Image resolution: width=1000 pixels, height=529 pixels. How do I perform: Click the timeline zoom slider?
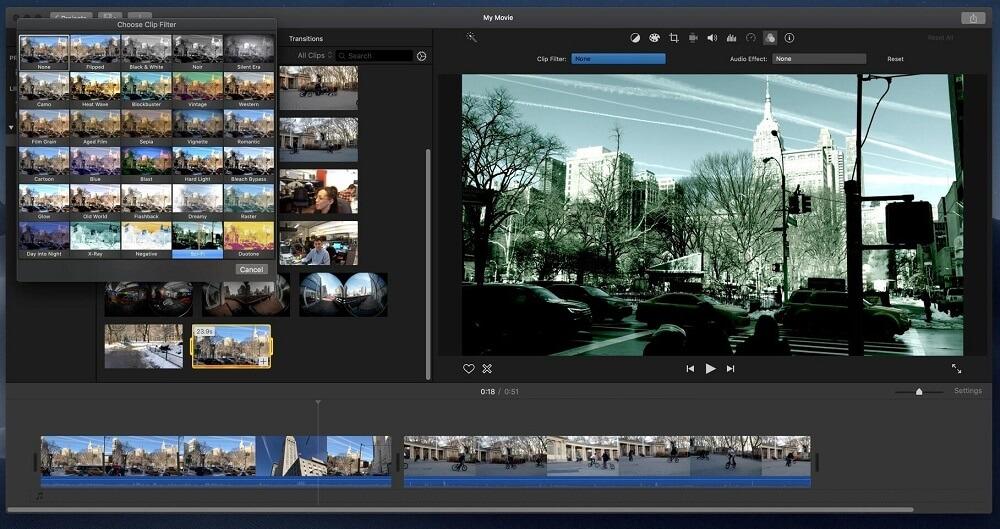[919, 391]
